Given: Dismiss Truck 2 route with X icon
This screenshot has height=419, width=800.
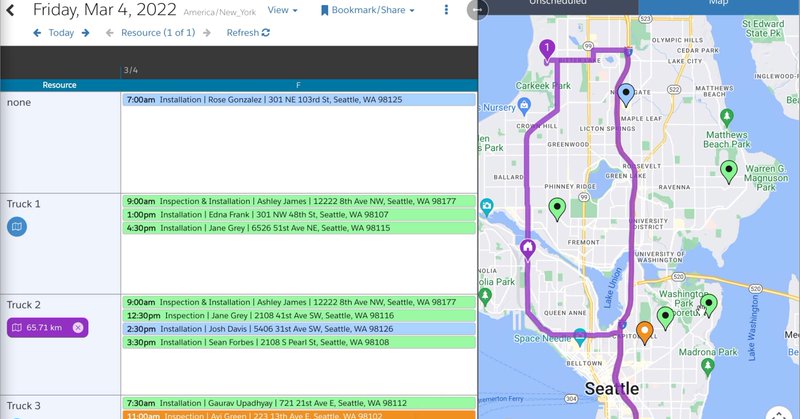Looking at the screenshot, I should coord(78,328).
